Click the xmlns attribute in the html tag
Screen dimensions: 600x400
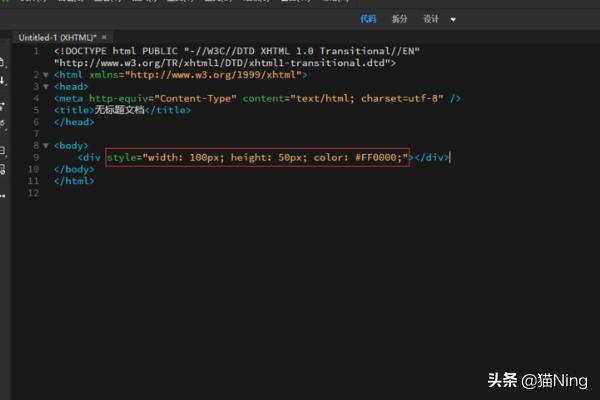[x=104, y=75]
